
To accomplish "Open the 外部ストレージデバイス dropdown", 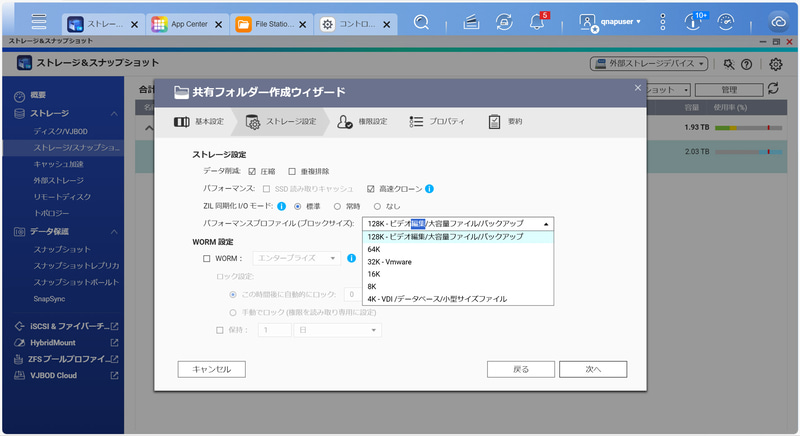I will coord(649,64).
